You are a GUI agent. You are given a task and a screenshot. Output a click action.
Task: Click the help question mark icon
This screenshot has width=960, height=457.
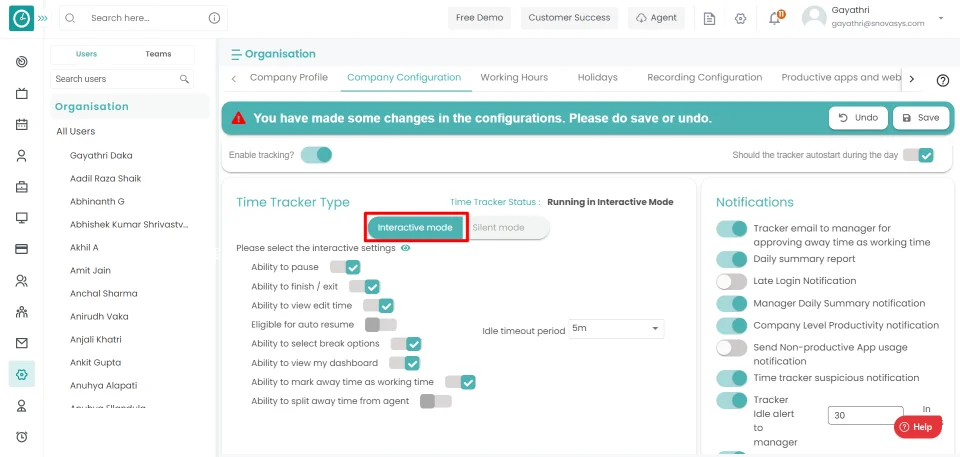pos(942,81)
